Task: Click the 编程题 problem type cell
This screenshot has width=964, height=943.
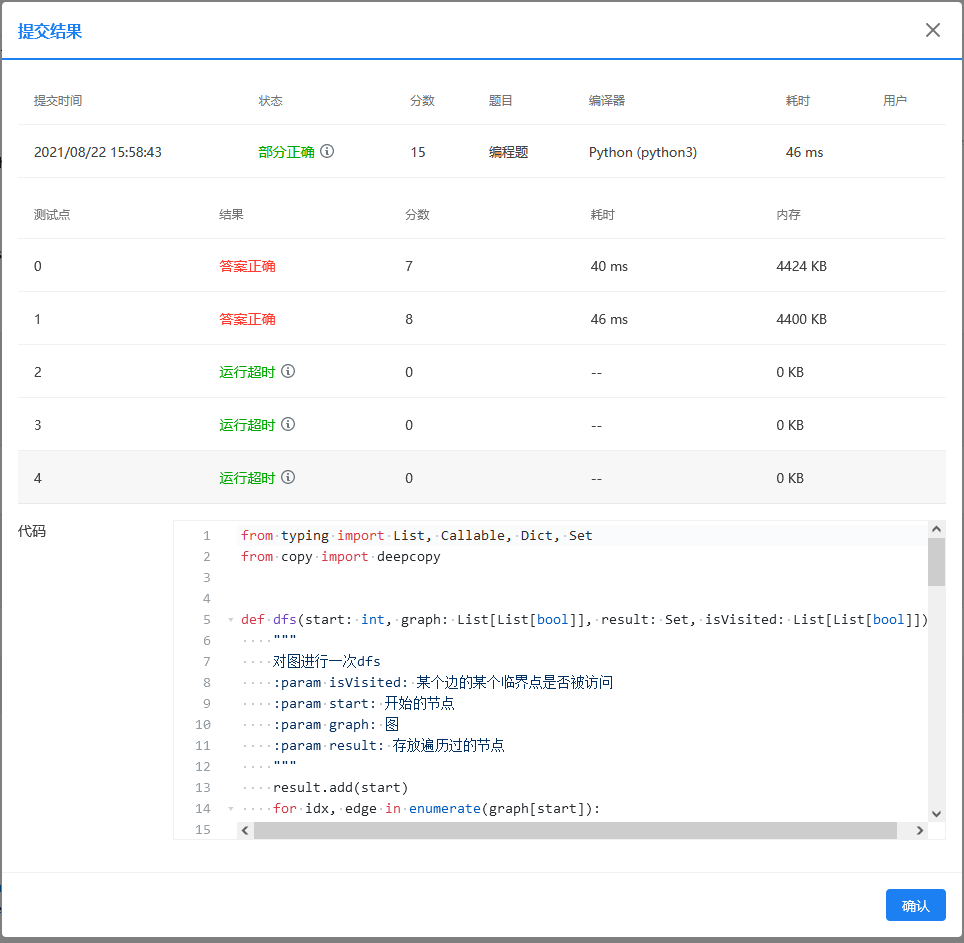Action: (x=508, y=152)
